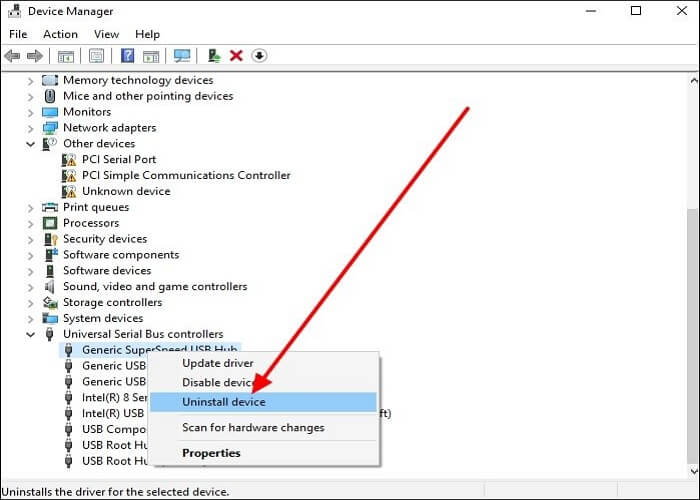Viewport: 700px width, 500px height.
Task: Click the Print queues printer icon
Action: coord(50,207)
